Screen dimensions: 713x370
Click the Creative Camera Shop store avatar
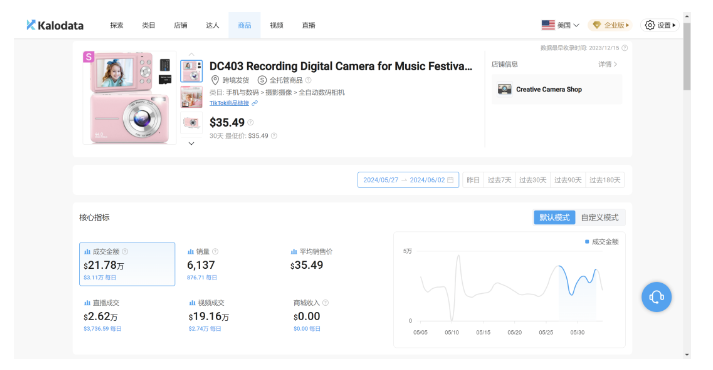coord(504,89)
